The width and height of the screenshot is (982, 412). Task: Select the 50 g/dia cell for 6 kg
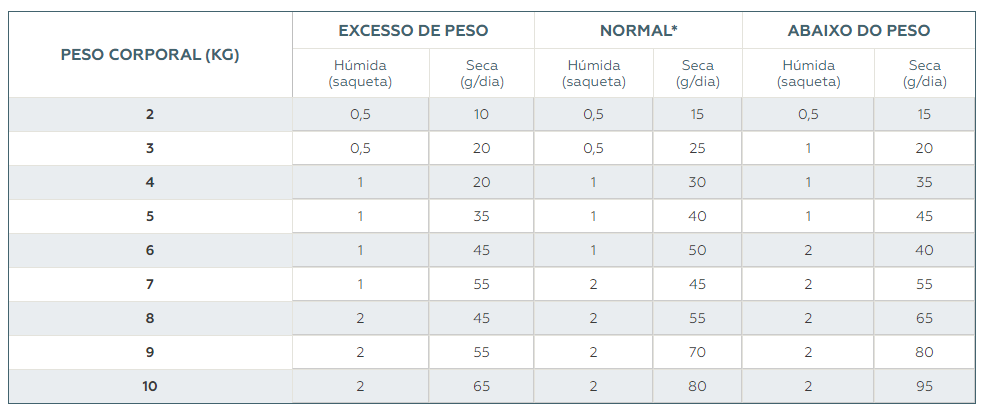coord(697,250)
